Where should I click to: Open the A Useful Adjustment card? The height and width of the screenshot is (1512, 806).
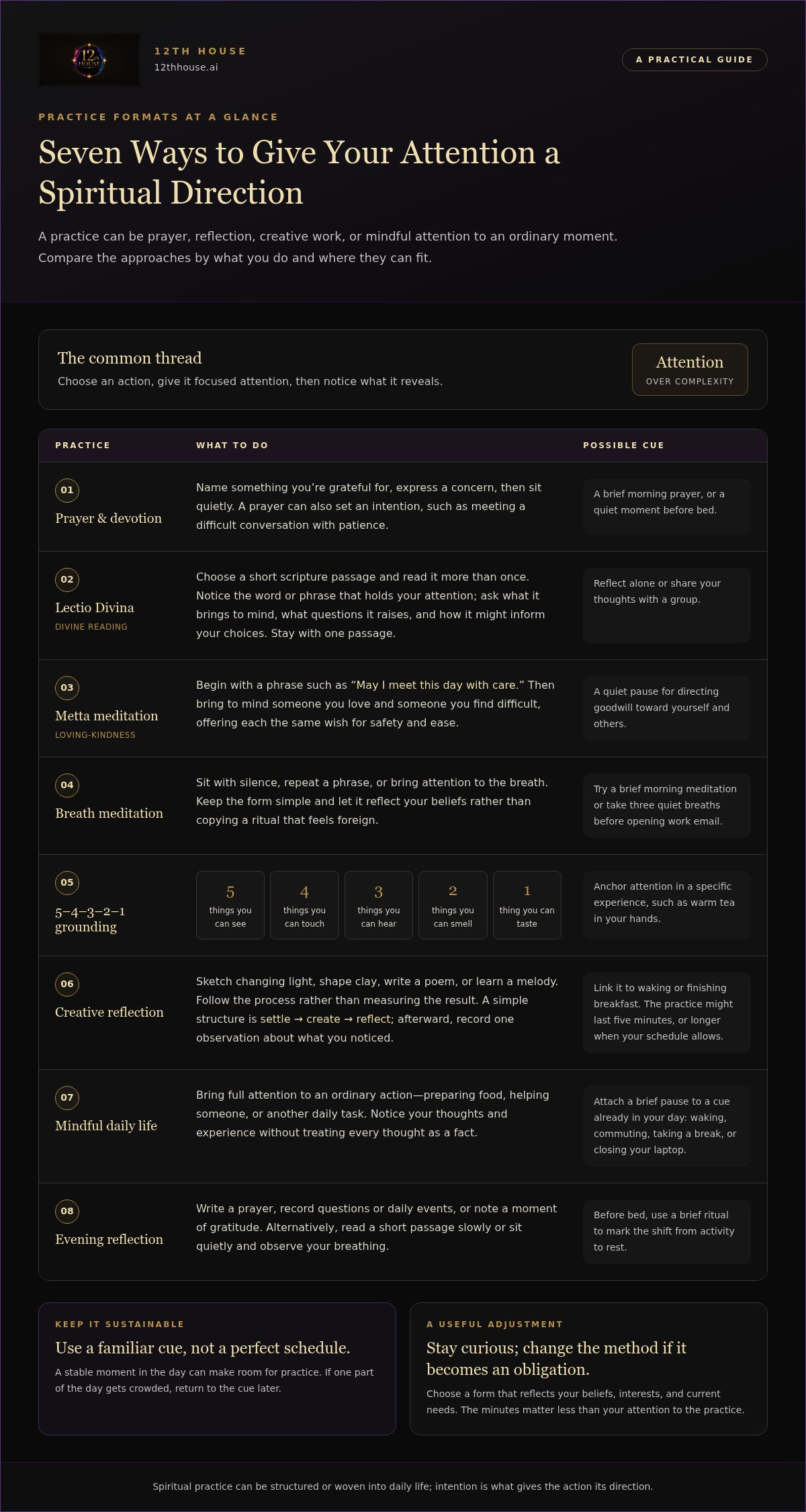[x=588, y=1369]
